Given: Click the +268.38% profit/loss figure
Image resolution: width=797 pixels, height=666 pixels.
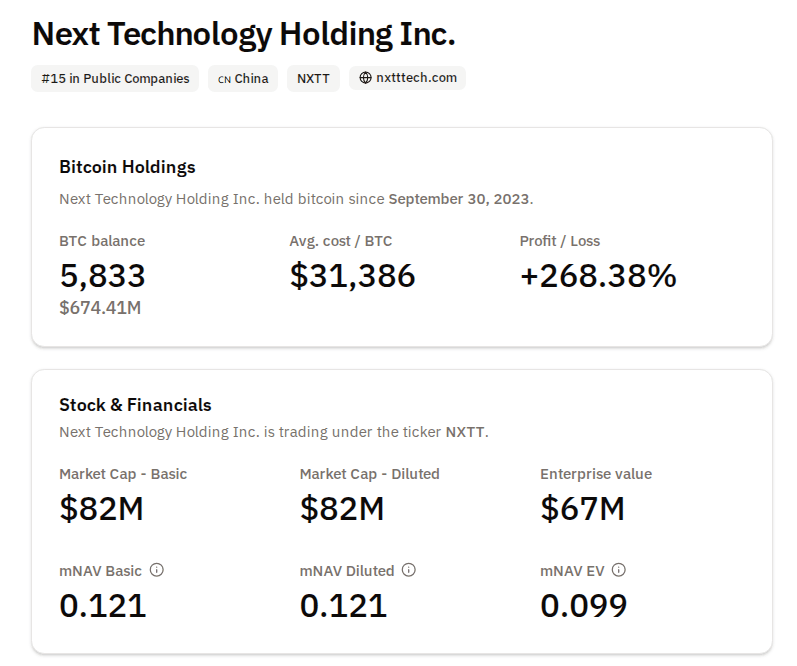Looking at the screenshot, I should pyautogui.click(x=598, y=275).
